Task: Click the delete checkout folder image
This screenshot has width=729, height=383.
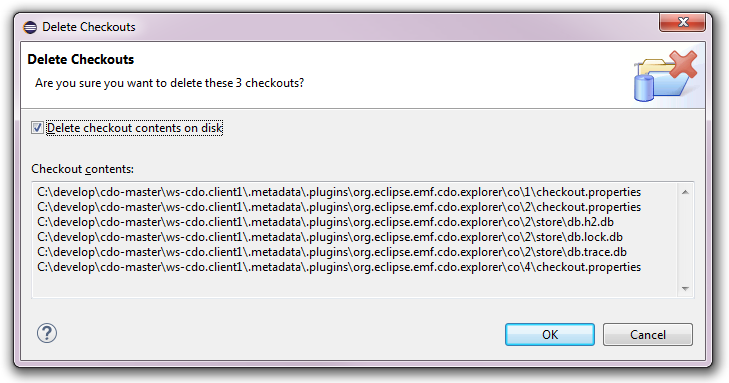Action: coord(666,76)
